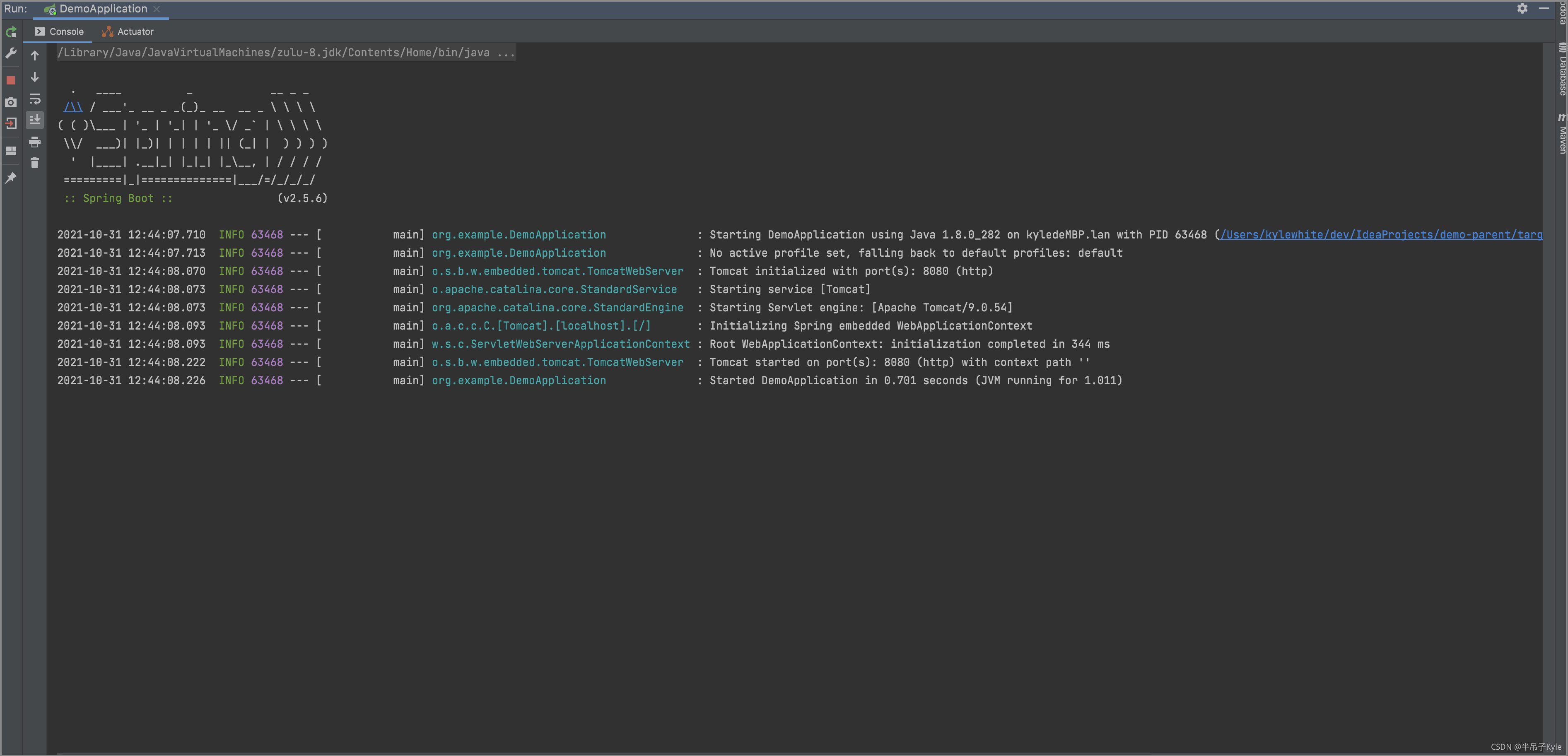
Task: Click the Actuator tab in Run panel
Action: 128,31
